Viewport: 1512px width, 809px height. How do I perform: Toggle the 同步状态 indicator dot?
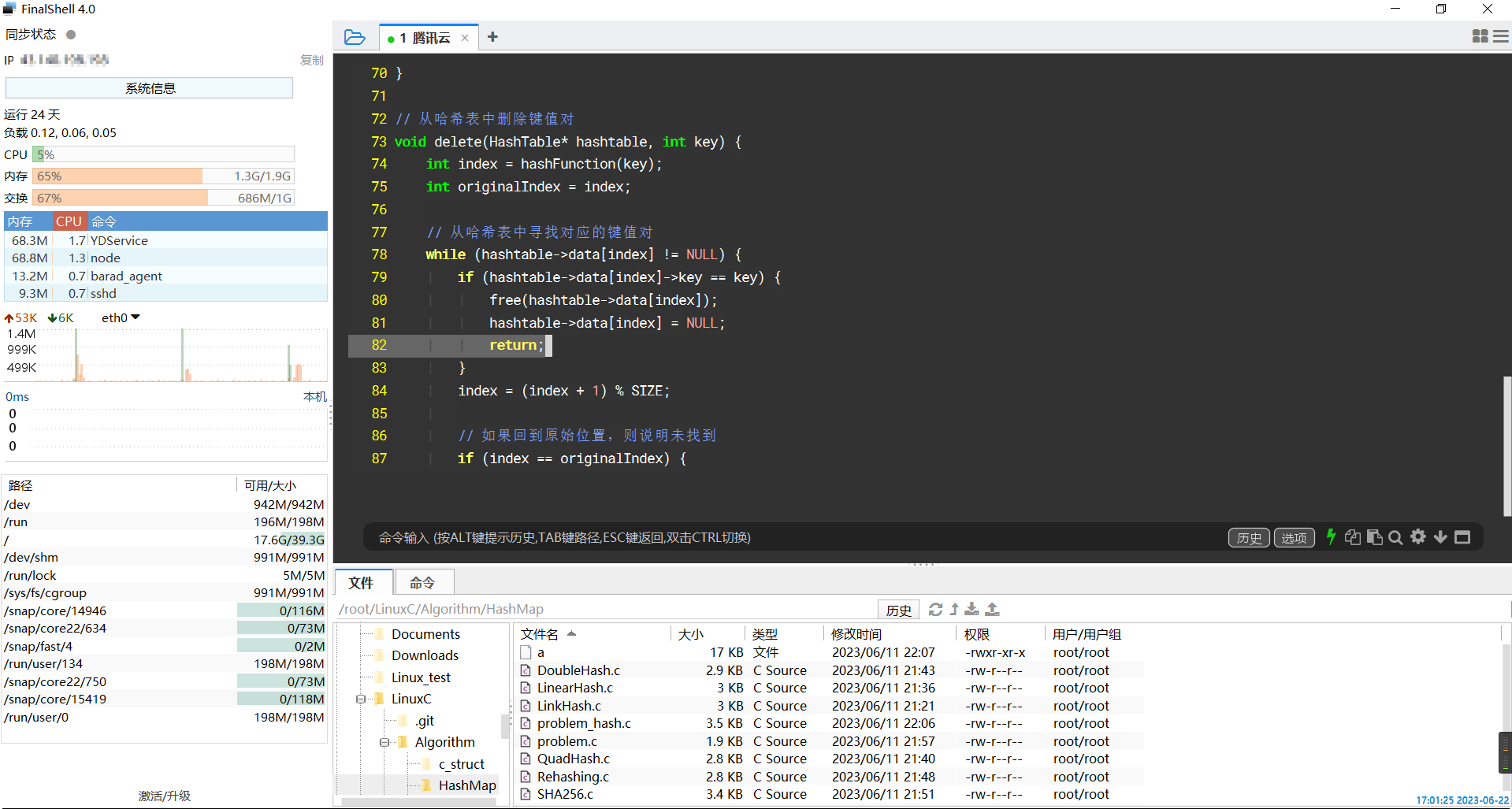point(71,35)
